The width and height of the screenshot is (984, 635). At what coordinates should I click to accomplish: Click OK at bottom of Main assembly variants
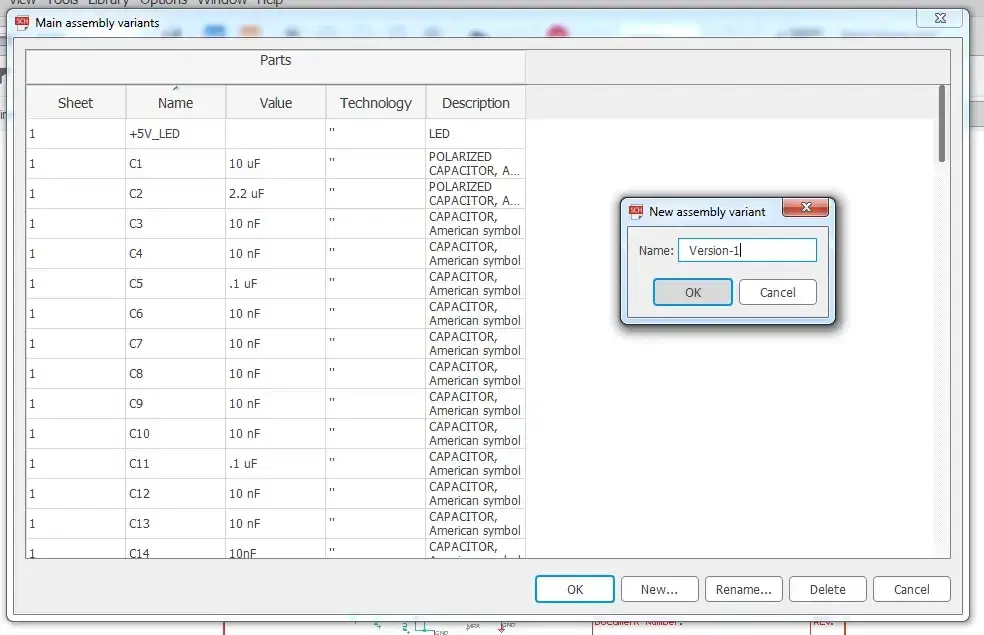click(574, 589)
